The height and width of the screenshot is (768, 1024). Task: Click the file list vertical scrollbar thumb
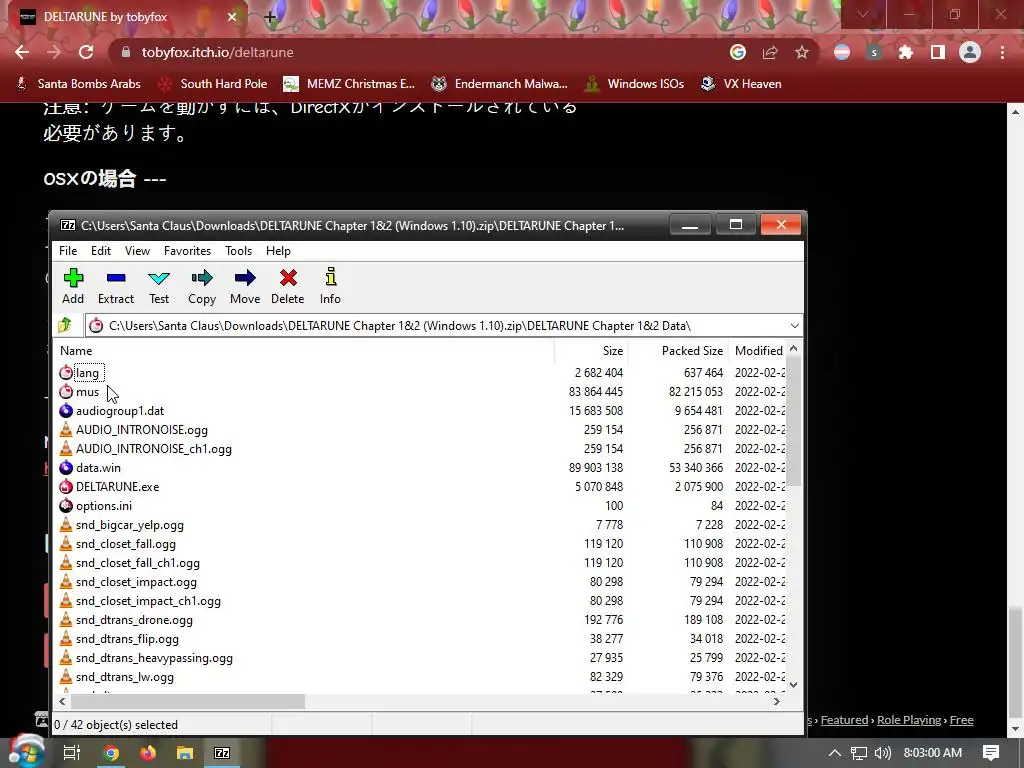click(793, 422)
